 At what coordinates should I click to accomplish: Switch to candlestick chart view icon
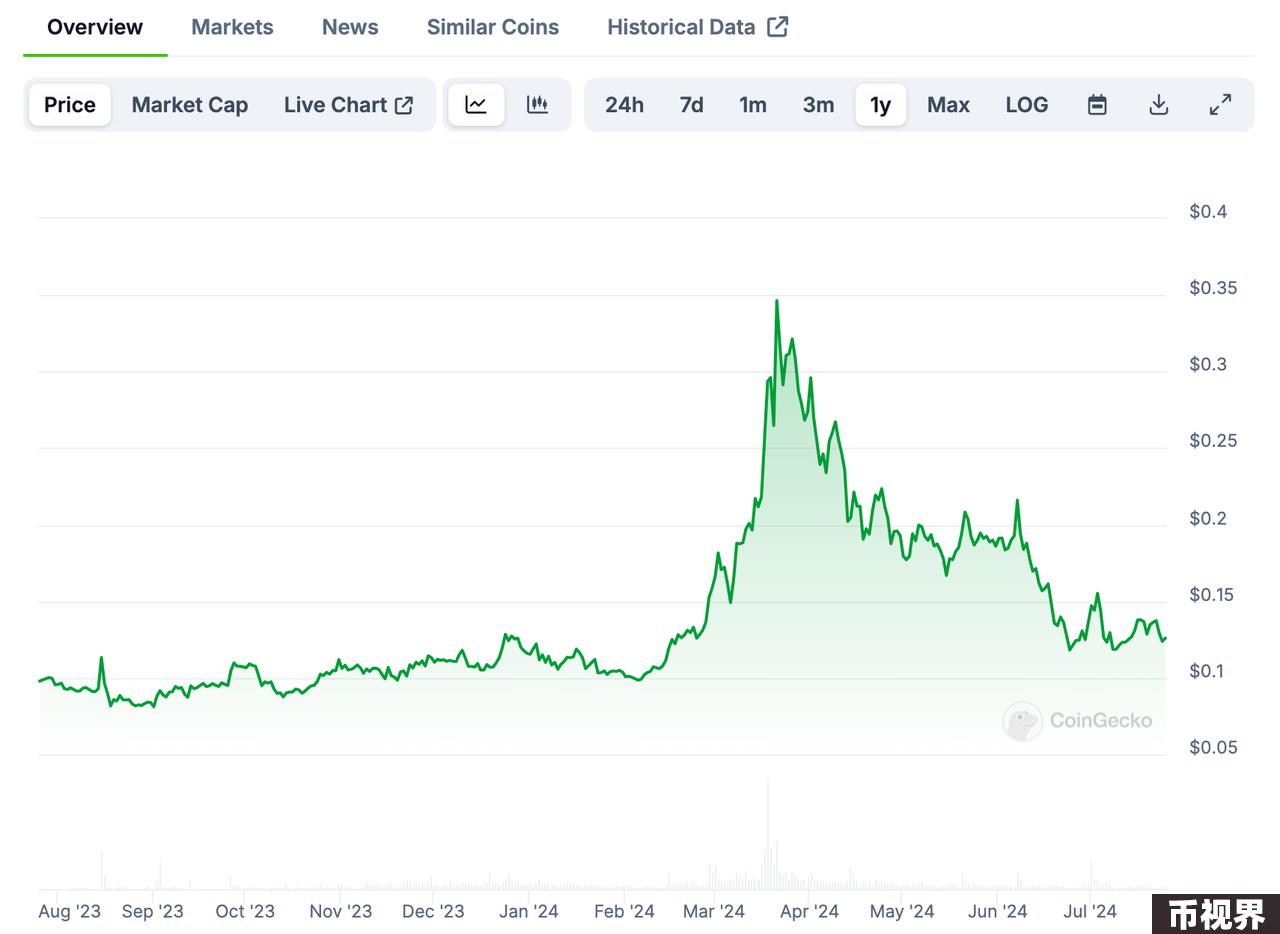tap(537, 105)
